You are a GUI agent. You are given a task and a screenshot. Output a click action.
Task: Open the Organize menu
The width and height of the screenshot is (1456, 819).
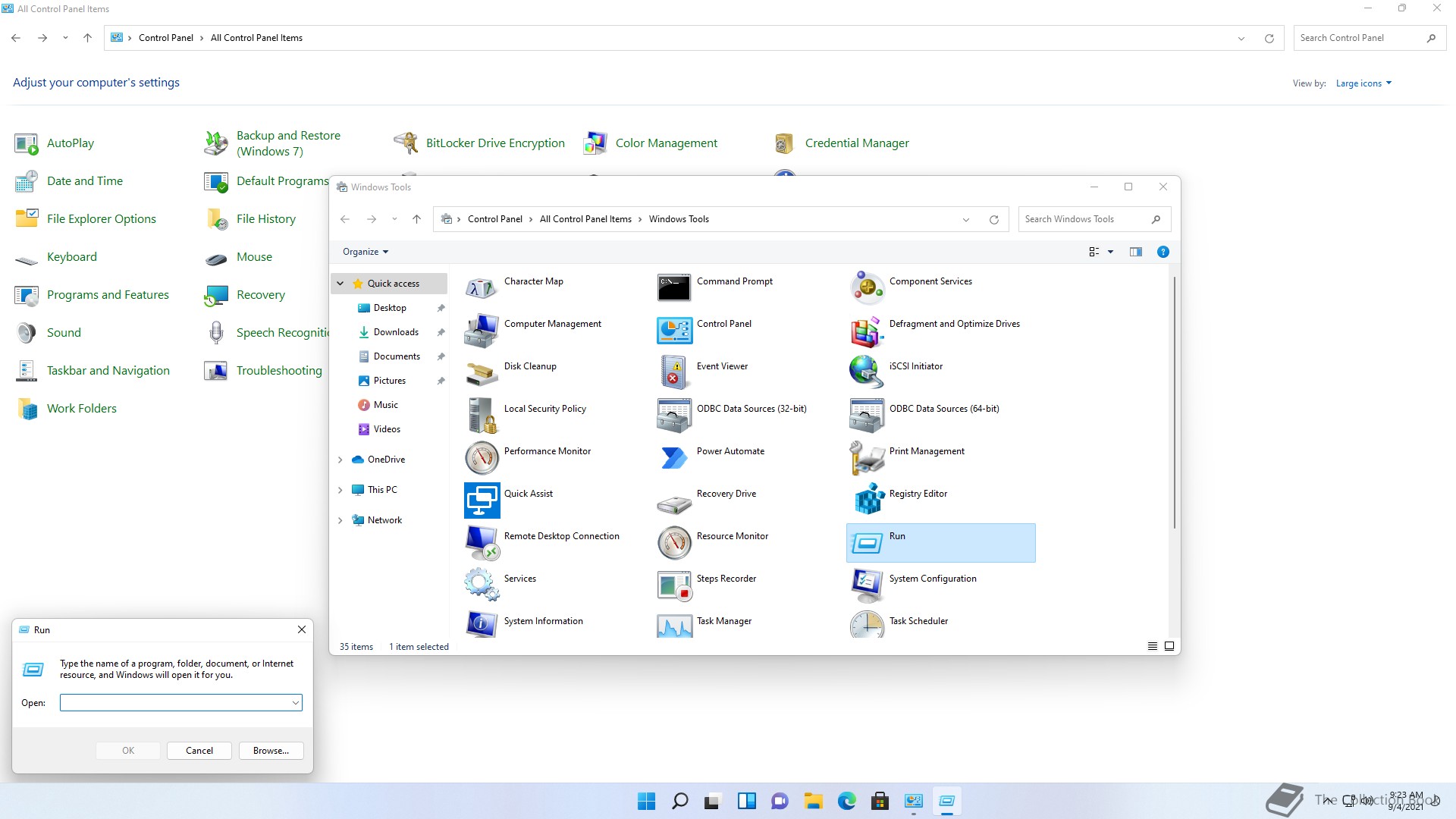(x=366, y=252)
